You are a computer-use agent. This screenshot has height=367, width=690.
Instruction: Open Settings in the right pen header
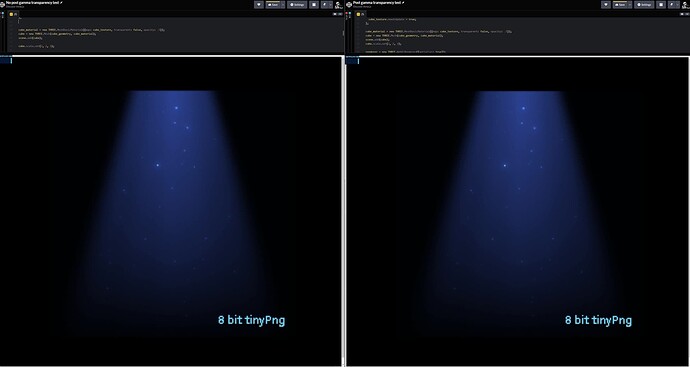click(x=644, y=4)
